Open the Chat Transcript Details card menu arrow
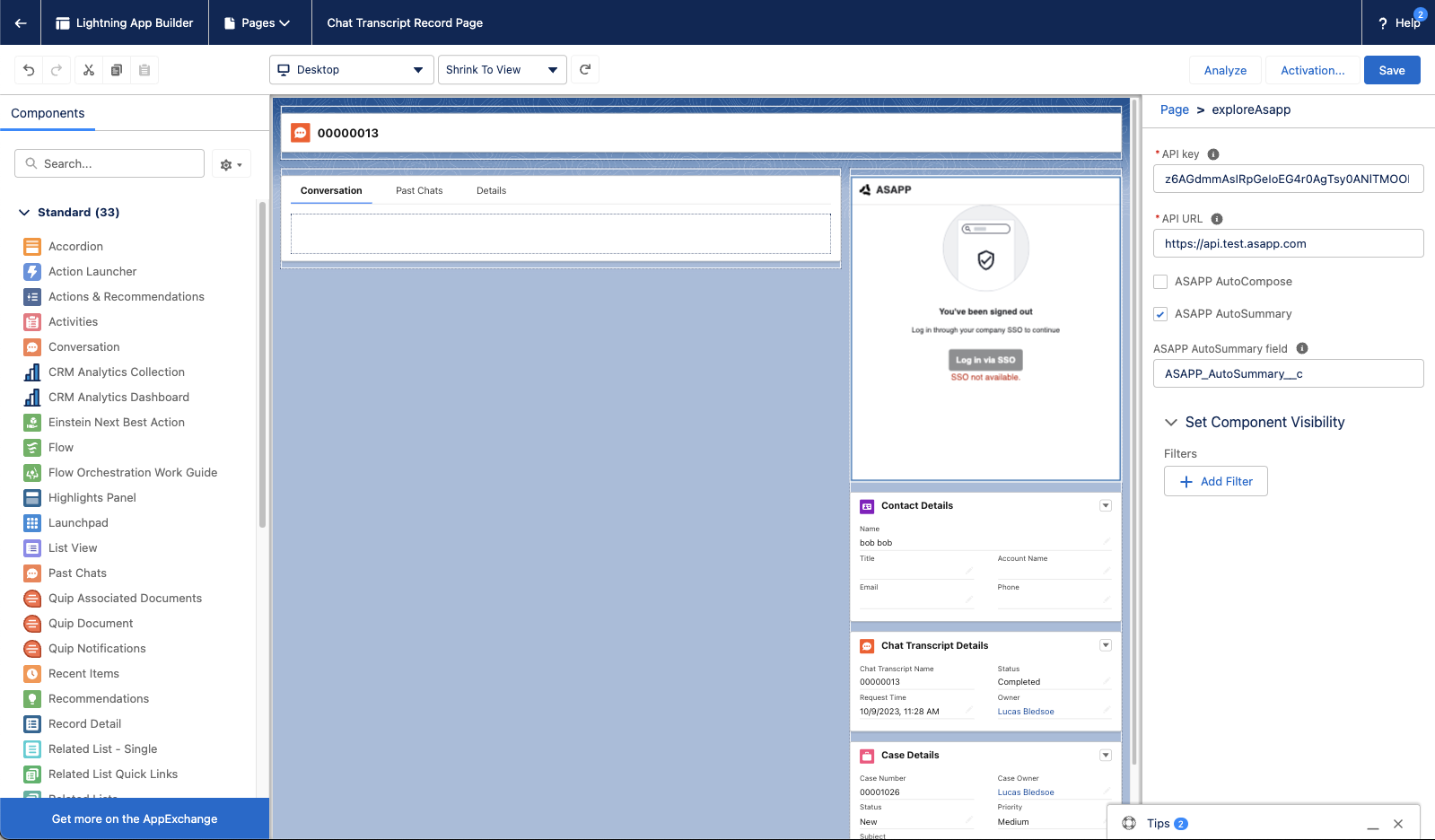1435x840 pixels. pyautogui.click(x=1106, y=645)
